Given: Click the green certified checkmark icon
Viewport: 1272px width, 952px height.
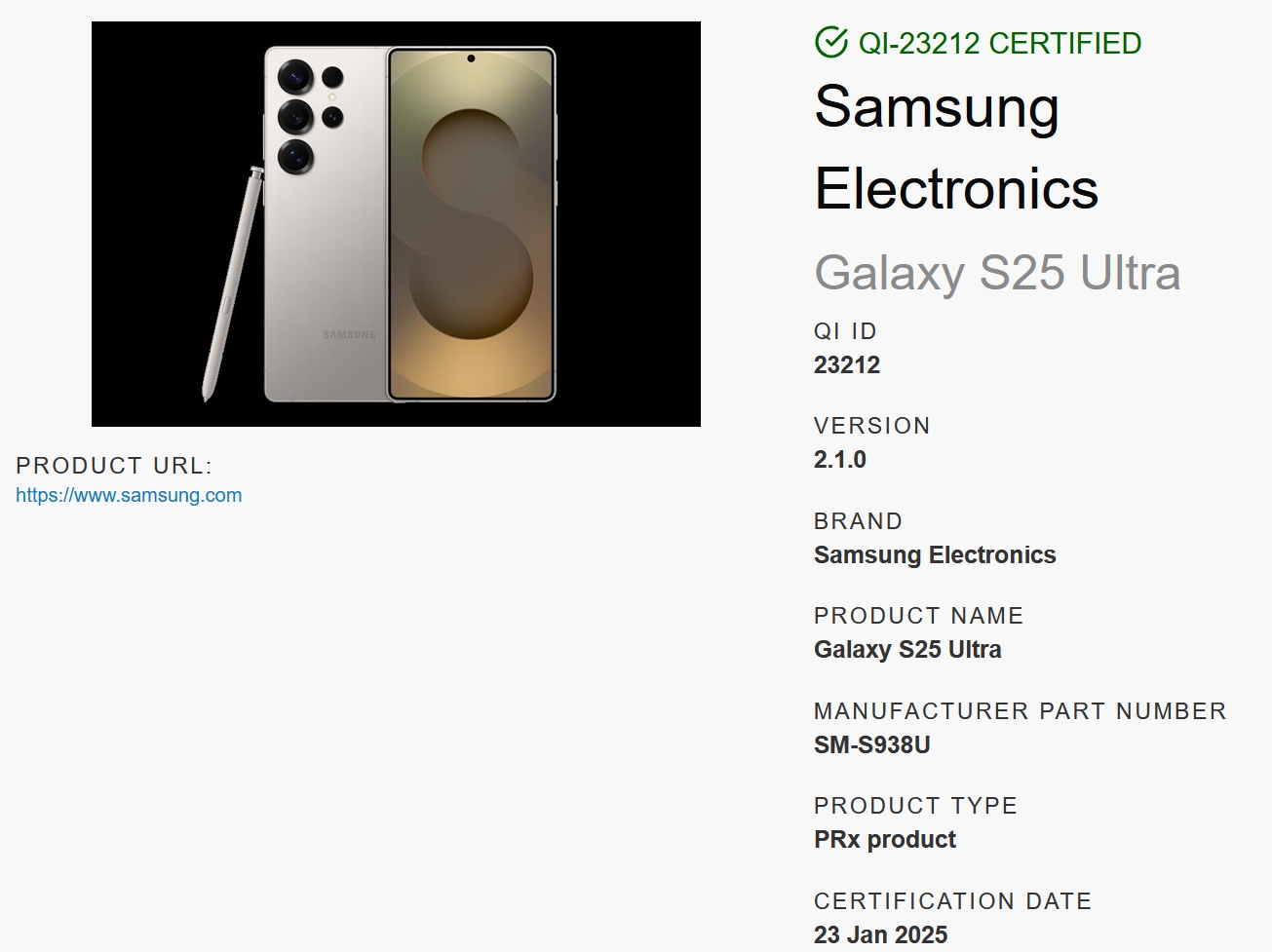Looking at the screenshot, I should pyautogui.click(x=830, y=43).
